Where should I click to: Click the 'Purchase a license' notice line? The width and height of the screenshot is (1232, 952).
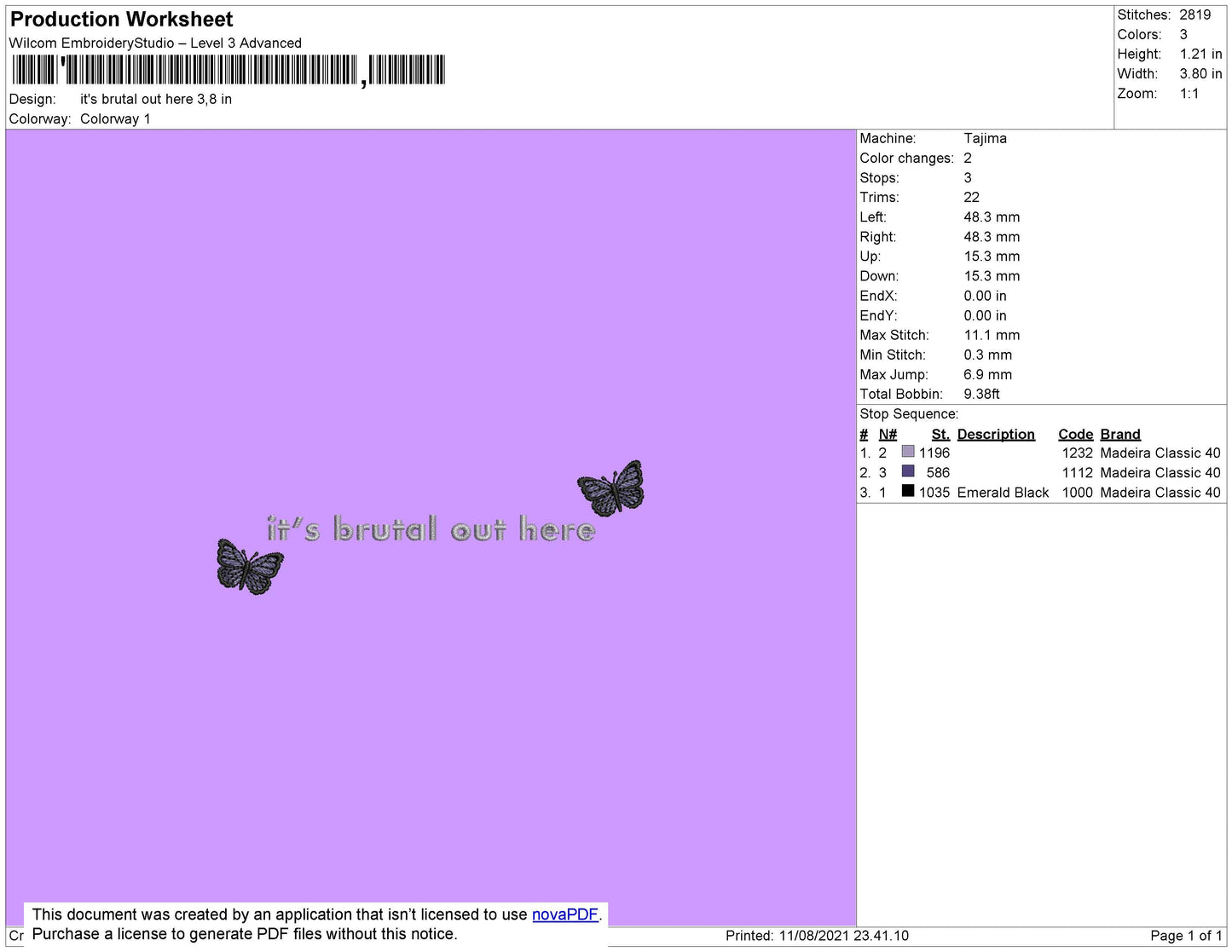coord(245,934)
